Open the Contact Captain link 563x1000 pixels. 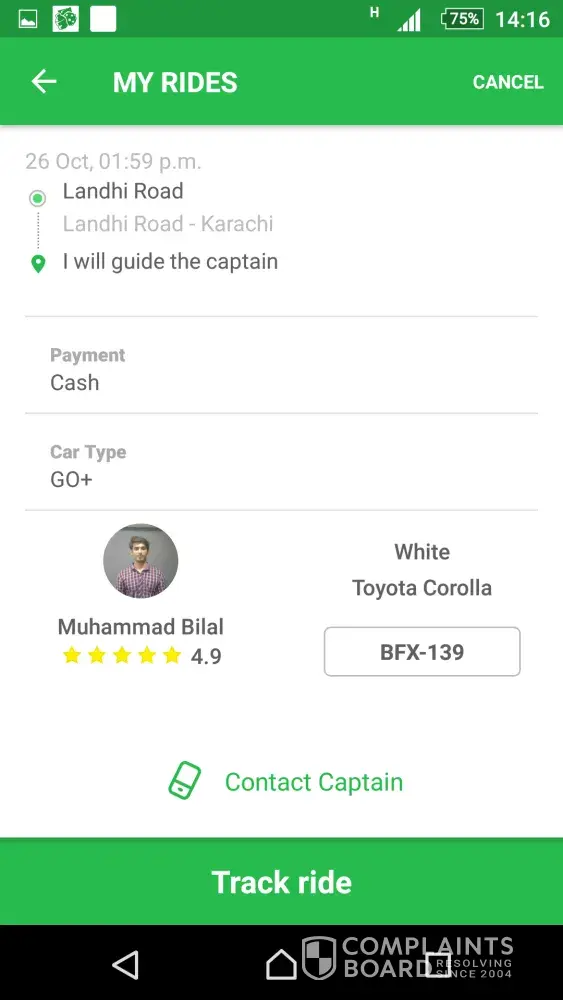click(314, 782)
